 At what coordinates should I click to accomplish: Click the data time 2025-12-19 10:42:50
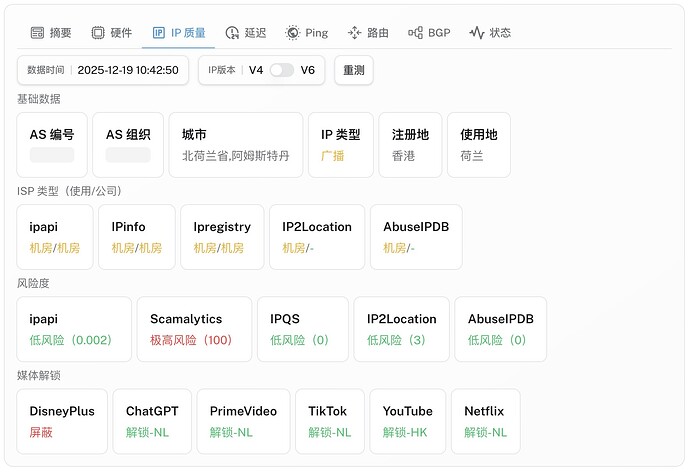click(128, 70)
